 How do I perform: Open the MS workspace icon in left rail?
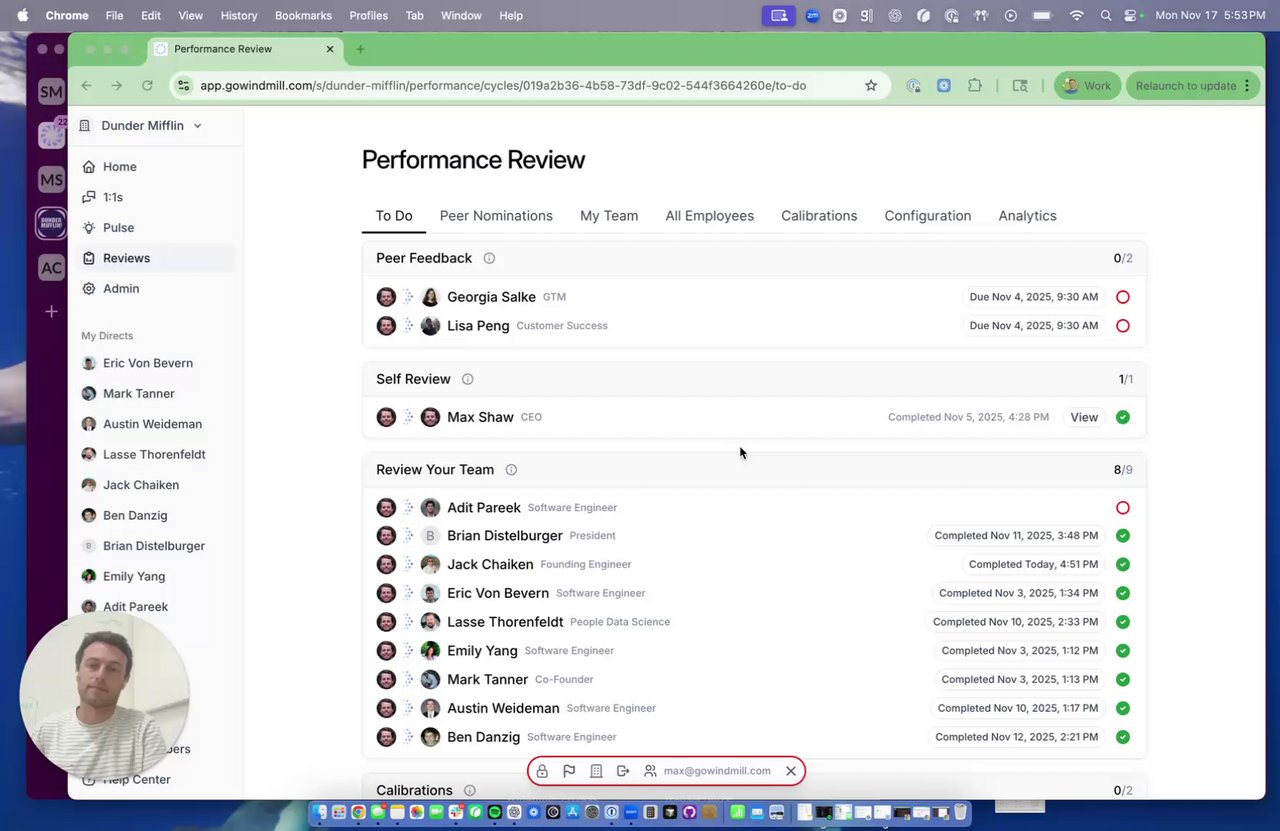[x=51, y=180]
